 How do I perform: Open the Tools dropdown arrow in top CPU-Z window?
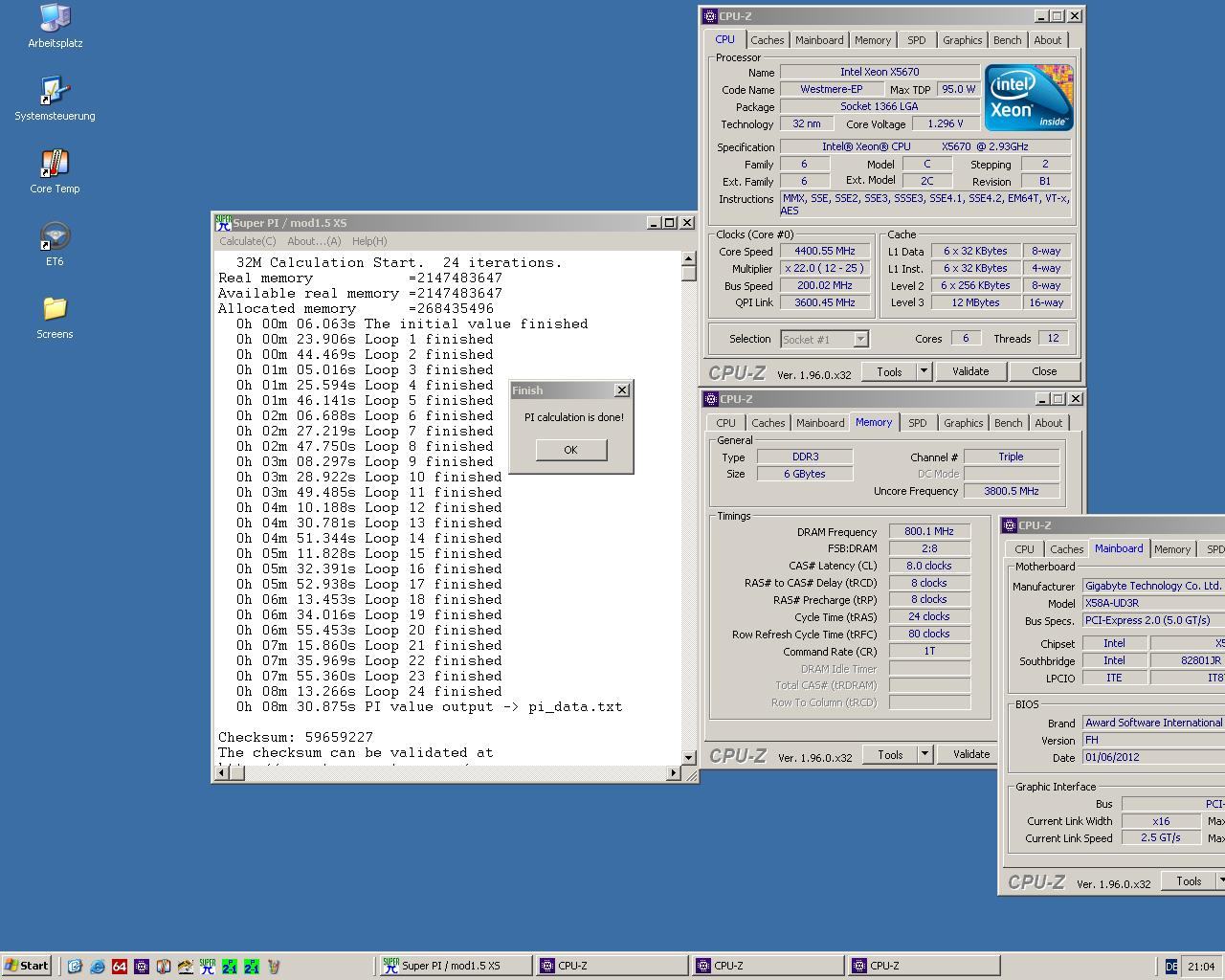click(924, 371)
